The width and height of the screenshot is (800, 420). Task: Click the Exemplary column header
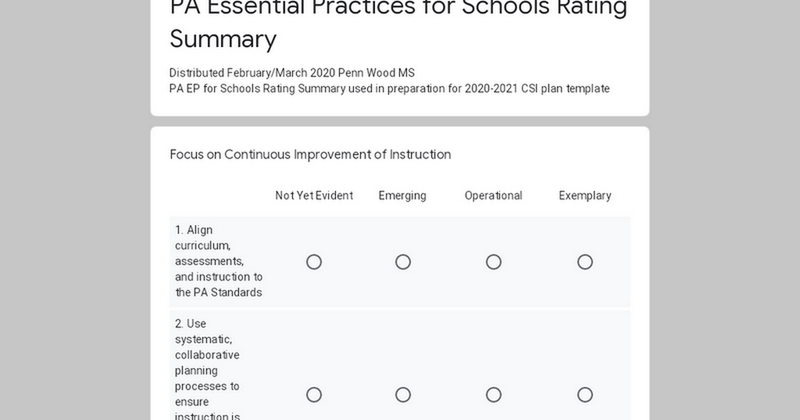point(585,196)
